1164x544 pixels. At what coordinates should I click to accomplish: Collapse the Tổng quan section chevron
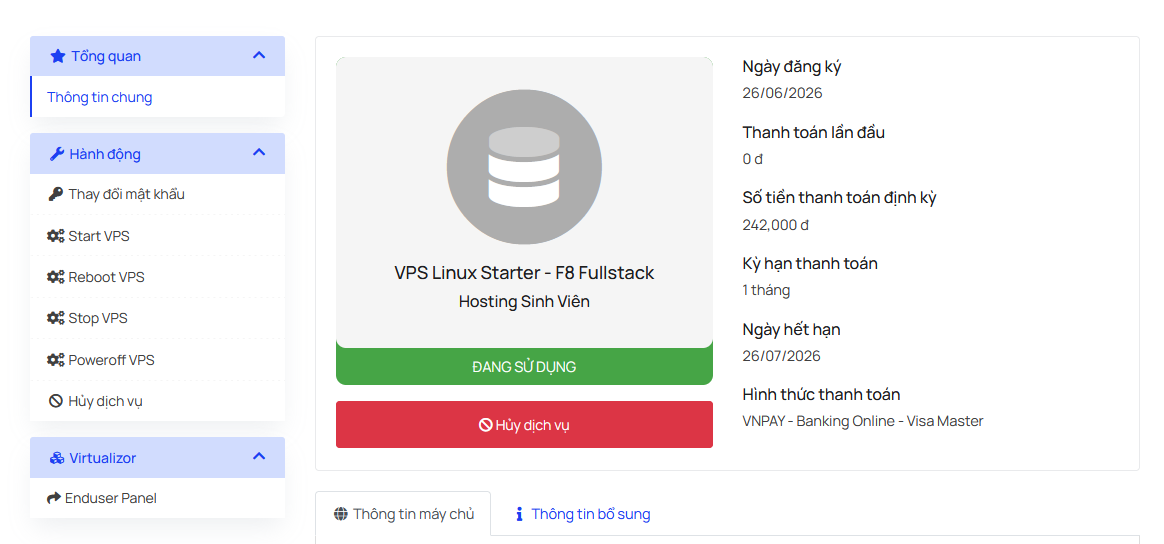tap(259, 56)
